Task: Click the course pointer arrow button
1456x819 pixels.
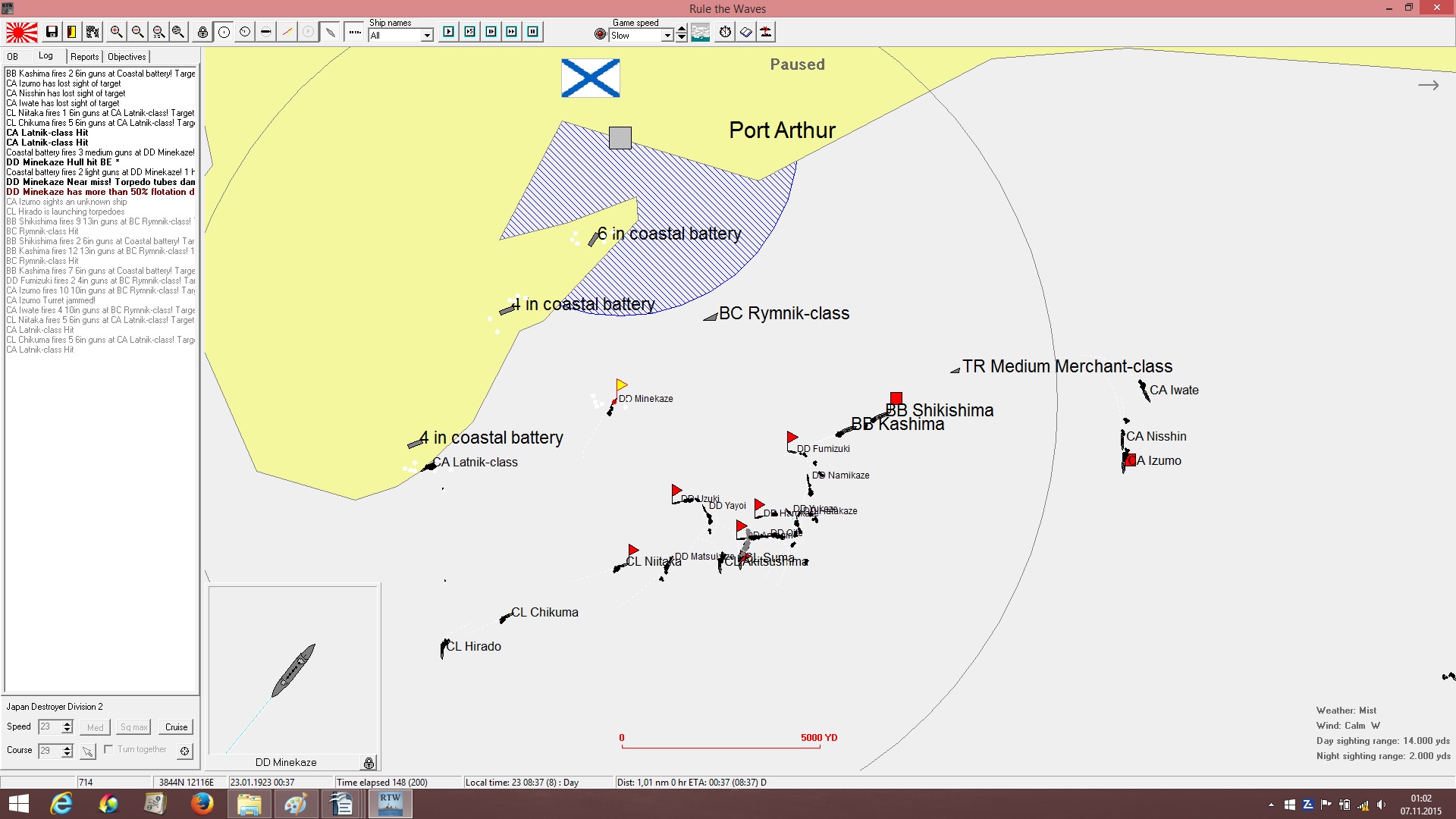Action: (88, 752)
